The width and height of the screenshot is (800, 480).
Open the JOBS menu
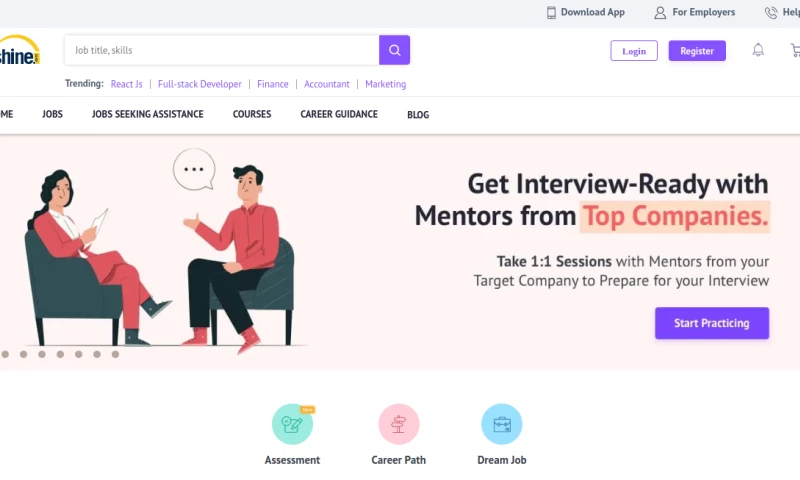click(x=53, y=114)
